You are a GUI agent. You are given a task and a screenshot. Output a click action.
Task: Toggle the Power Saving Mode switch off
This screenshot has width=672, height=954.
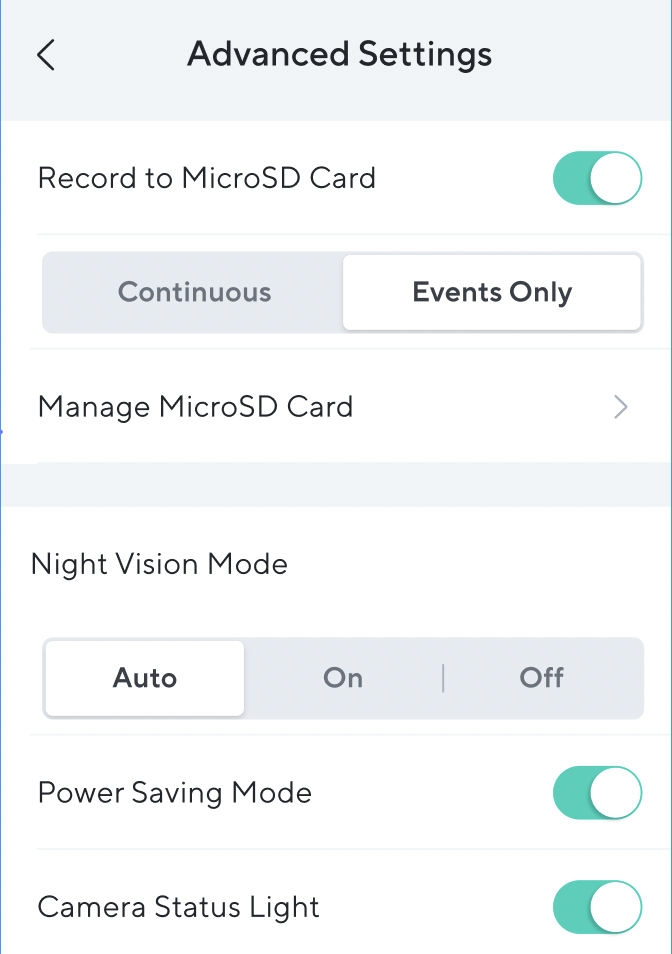(x=597, y=792)
